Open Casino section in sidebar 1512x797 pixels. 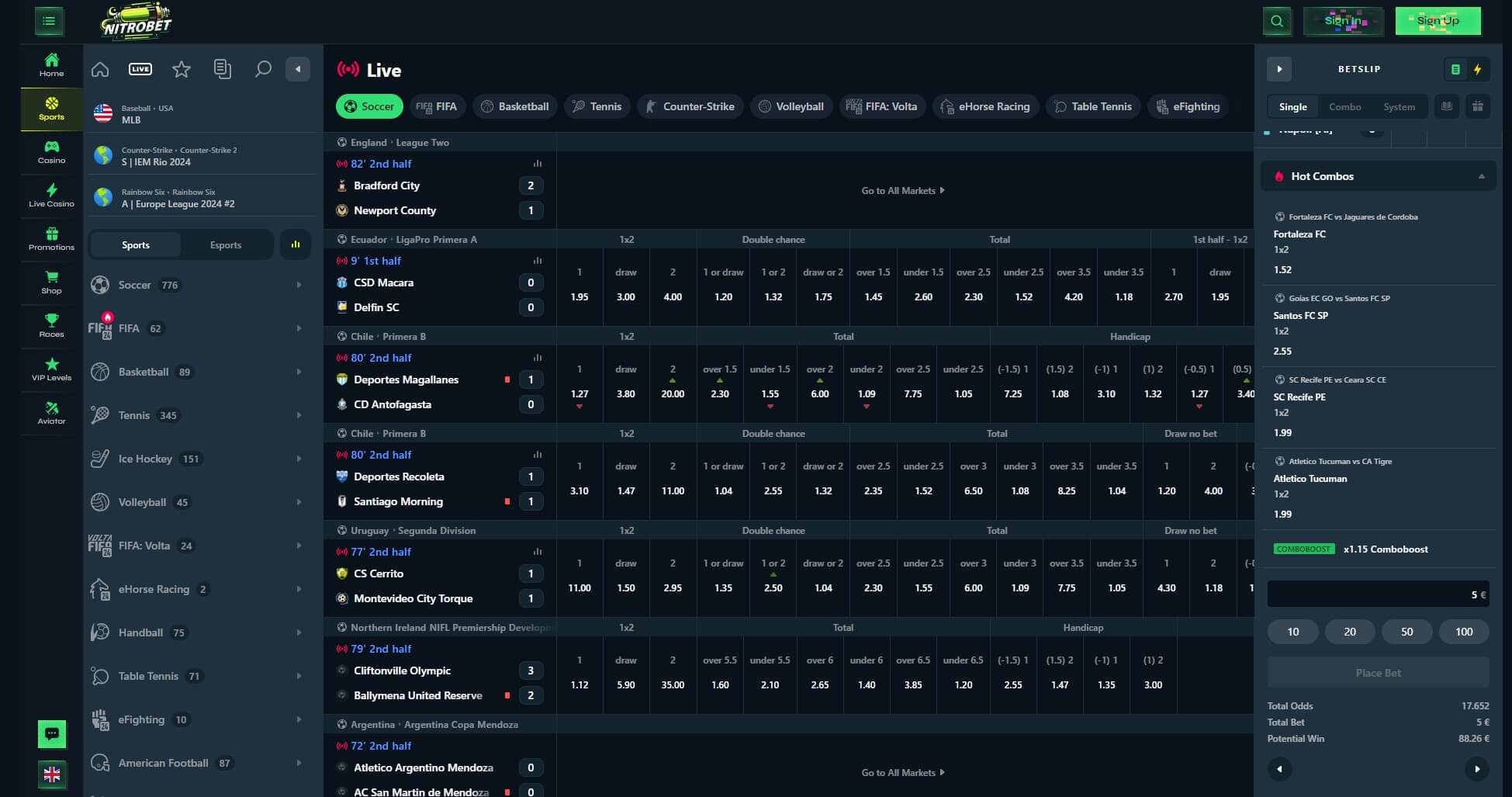tap(51, 152)
